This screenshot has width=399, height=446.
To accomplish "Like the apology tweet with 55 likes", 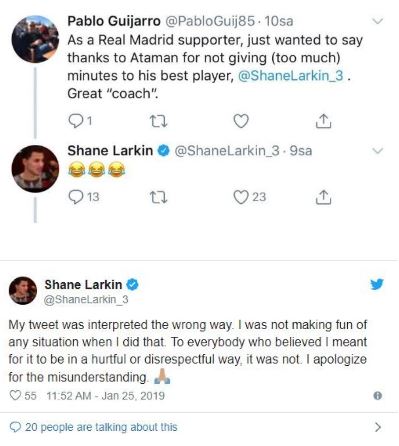I will click(x=15, y=396).
